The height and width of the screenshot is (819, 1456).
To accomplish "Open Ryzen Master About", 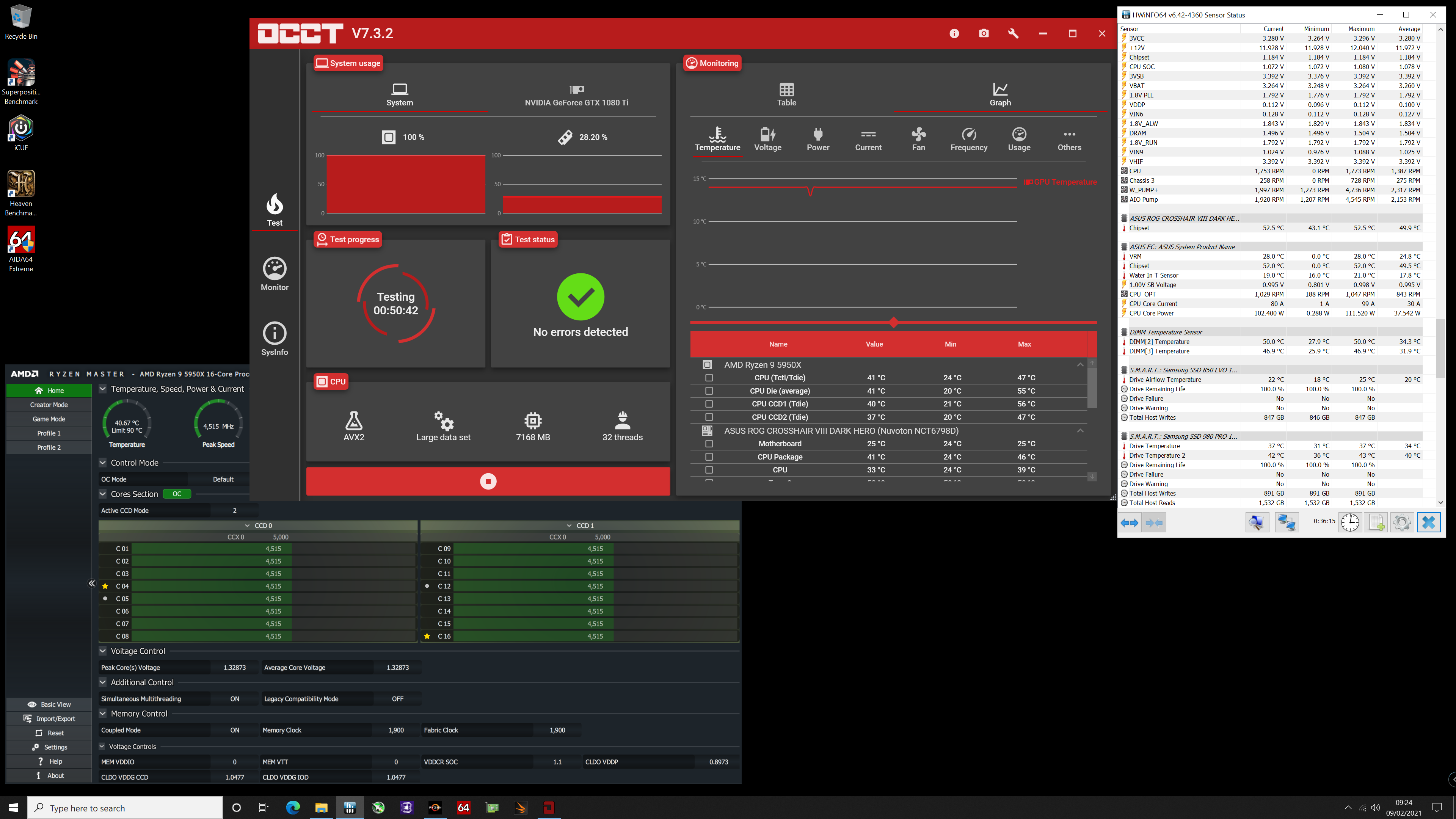I will tap(49, 775).
